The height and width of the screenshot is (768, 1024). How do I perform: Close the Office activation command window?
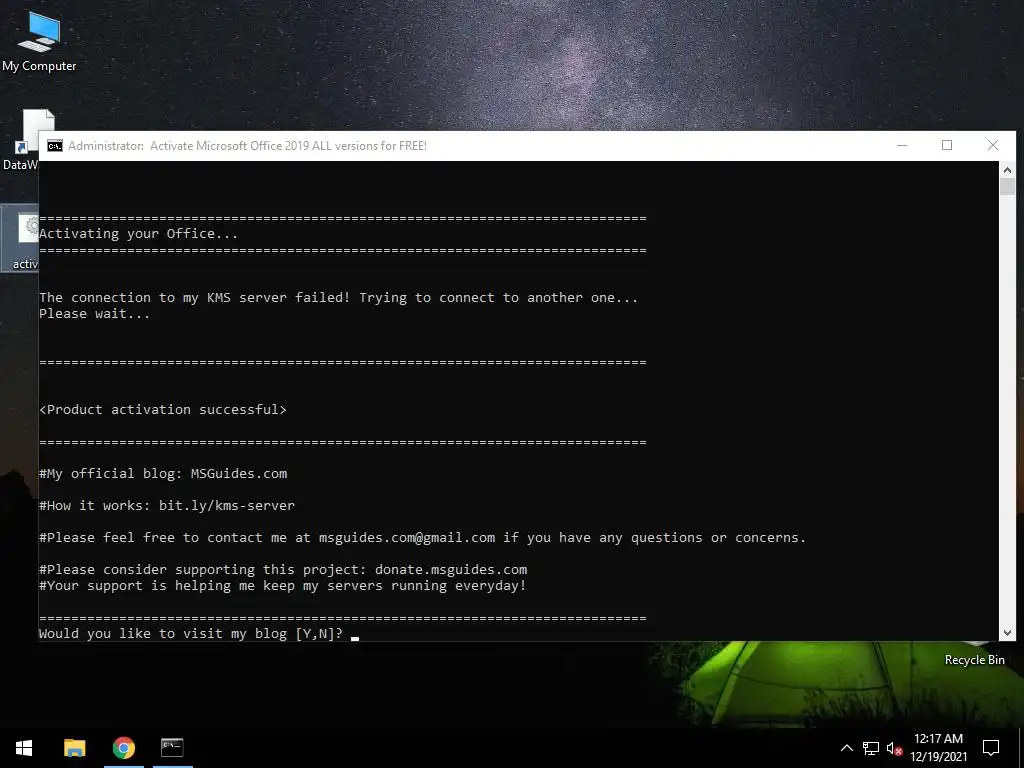(x=993, y=146)
